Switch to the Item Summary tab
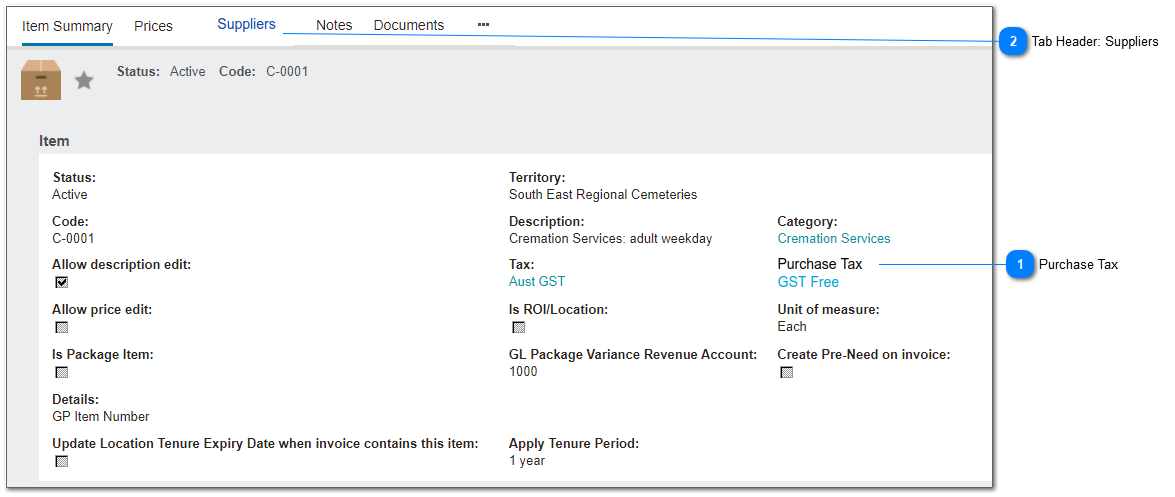Image resolution: width=1175 pixels, height=497 pixels. pos(67,26)
